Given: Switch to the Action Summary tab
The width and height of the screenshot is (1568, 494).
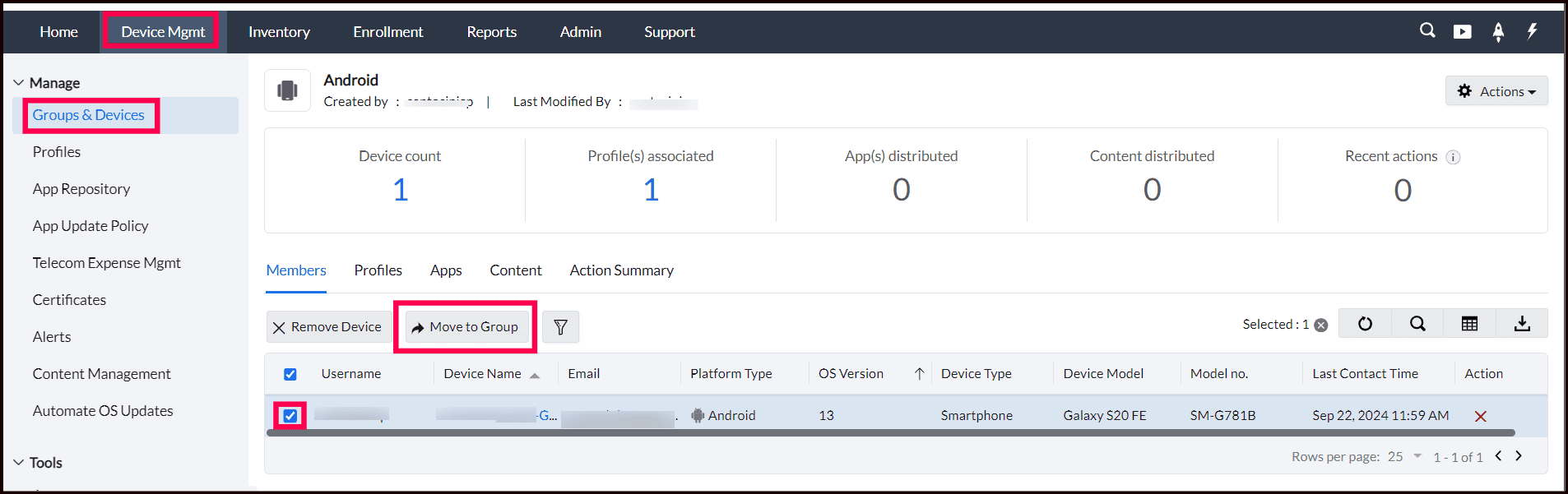Looking at the screenshot, I should point(621,270).
